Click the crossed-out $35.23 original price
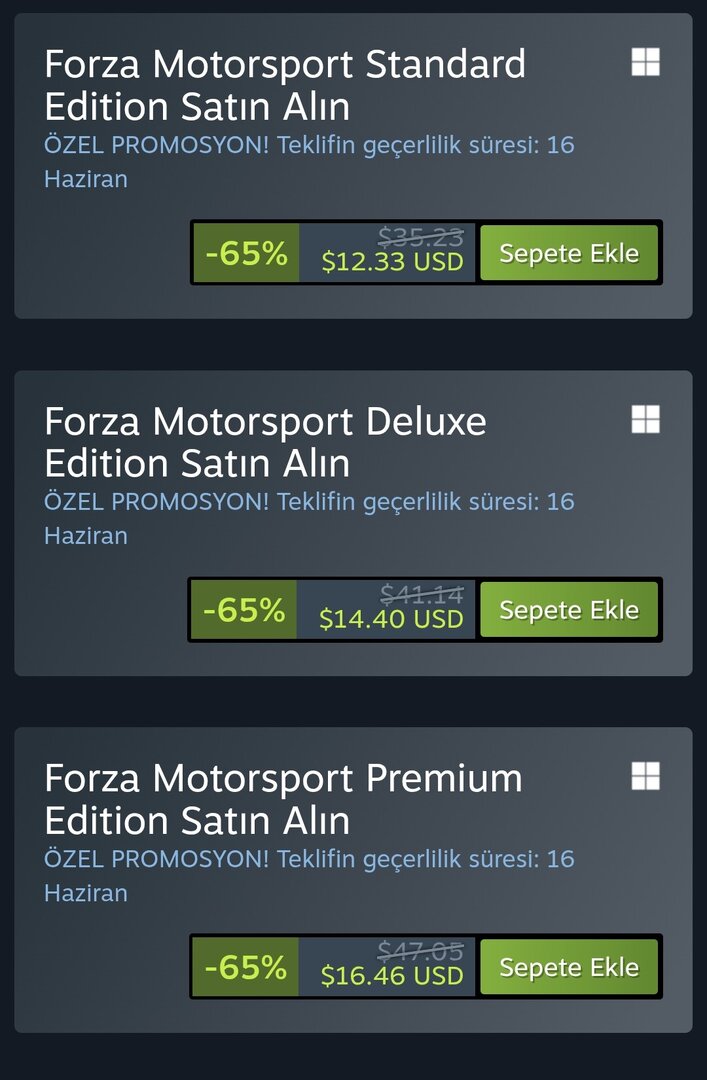Screen dimensions: 707x1080 [420, 237]
